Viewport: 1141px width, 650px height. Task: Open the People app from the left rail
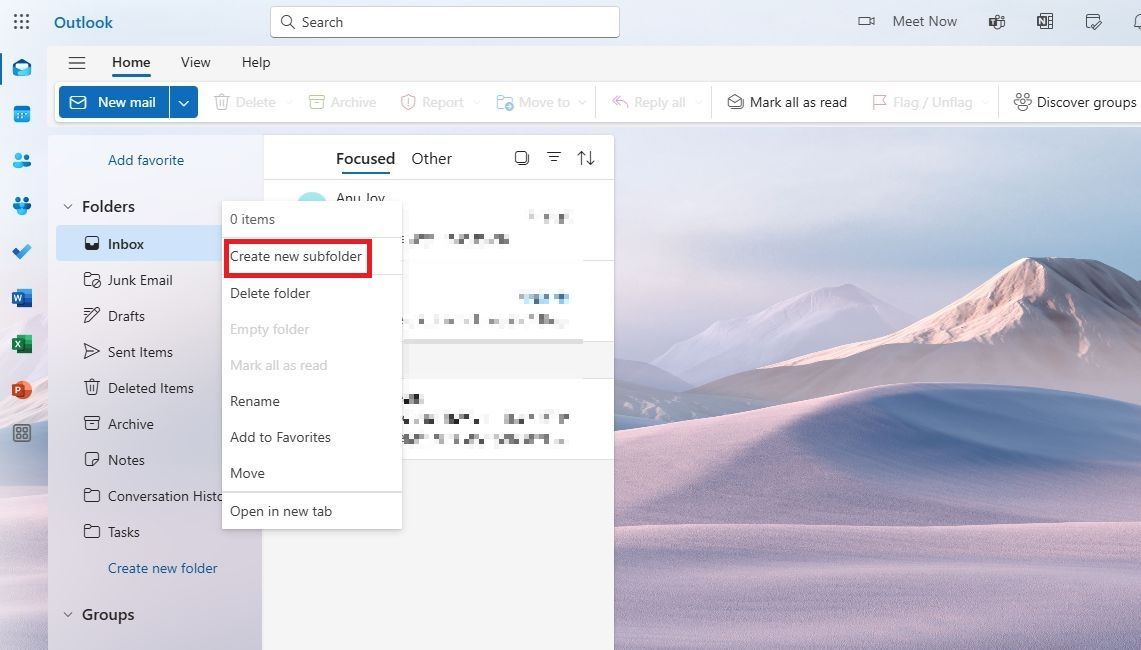pyautogui.click(x=22, y=160)
